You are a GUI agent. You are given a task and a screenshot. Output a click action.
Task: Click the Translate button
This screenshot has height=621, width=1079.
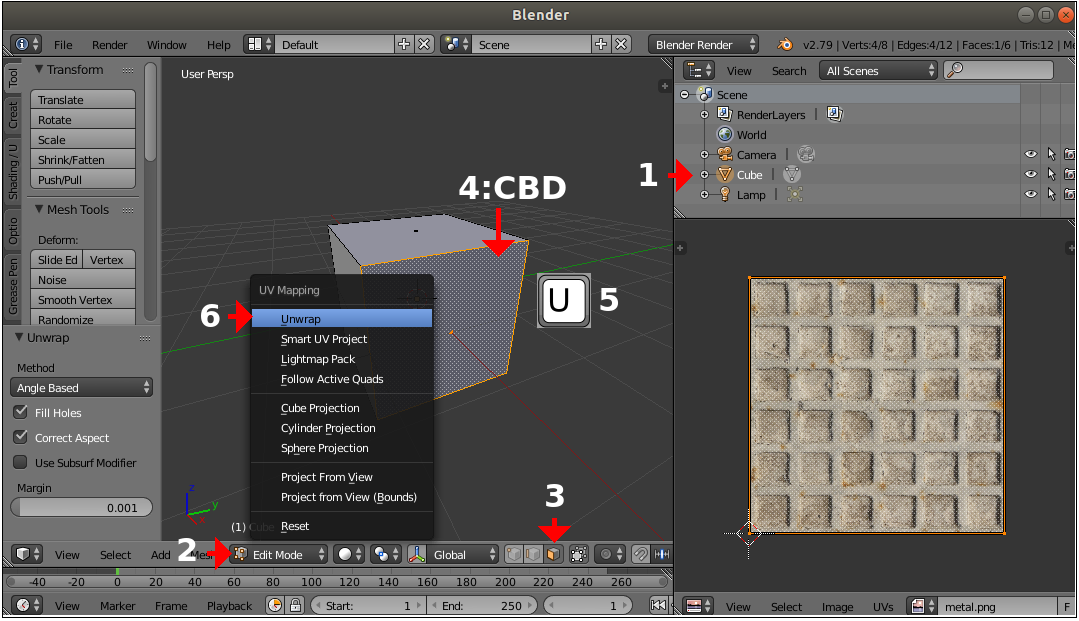coord(83,99)
